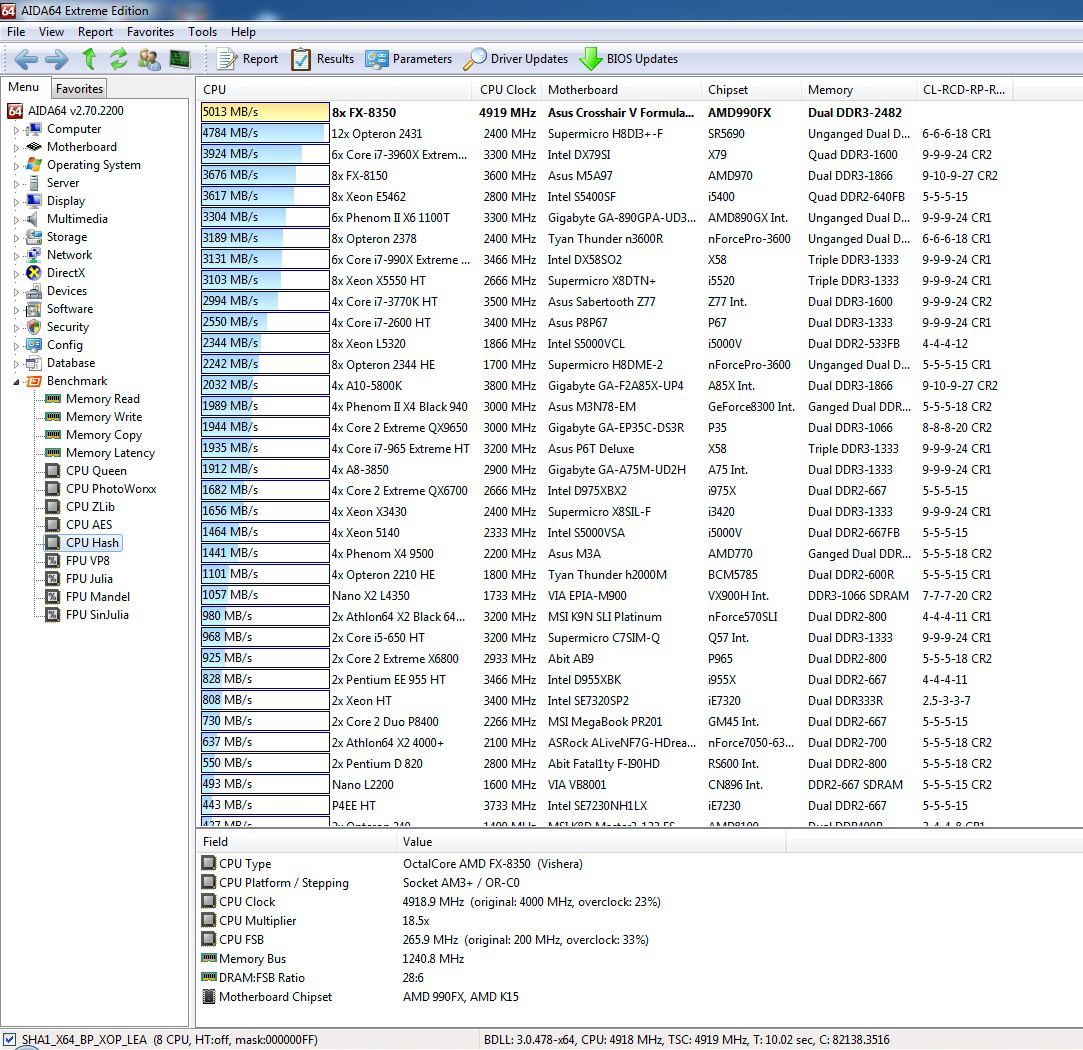
Task: Expand the Motherboard tree node
Action: [x=17, y=147]
